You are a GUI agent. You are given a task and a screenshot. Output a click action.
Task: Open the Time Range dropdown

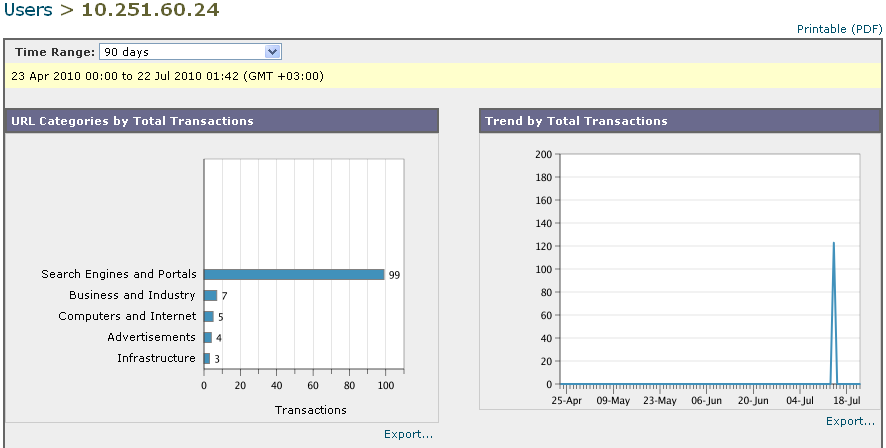click(190, 52)
